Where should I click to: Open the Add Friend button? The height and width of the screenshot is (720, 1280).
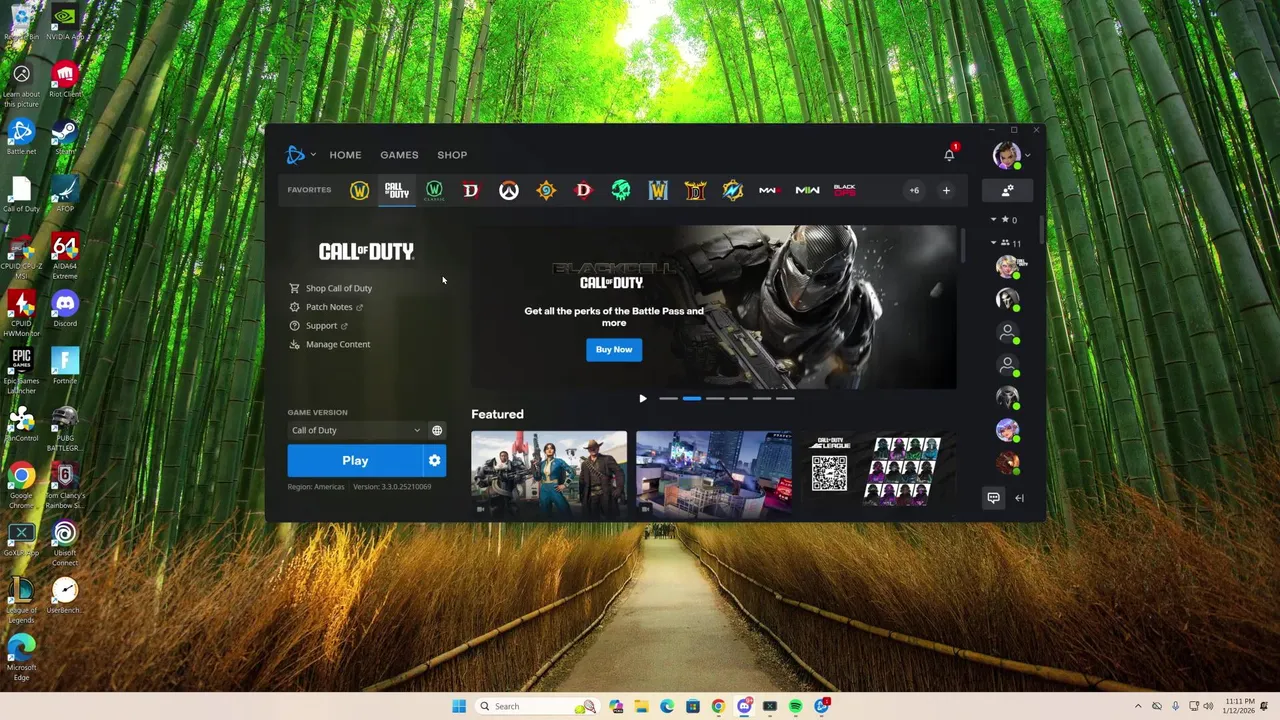pyautogui.click(x=1007, y=190)
